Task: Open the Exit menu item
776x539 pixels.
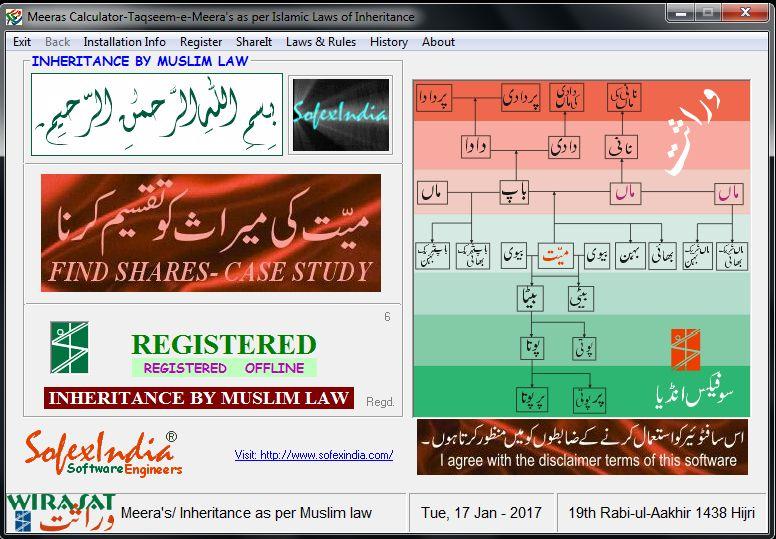Action: [x=22, y=42]
